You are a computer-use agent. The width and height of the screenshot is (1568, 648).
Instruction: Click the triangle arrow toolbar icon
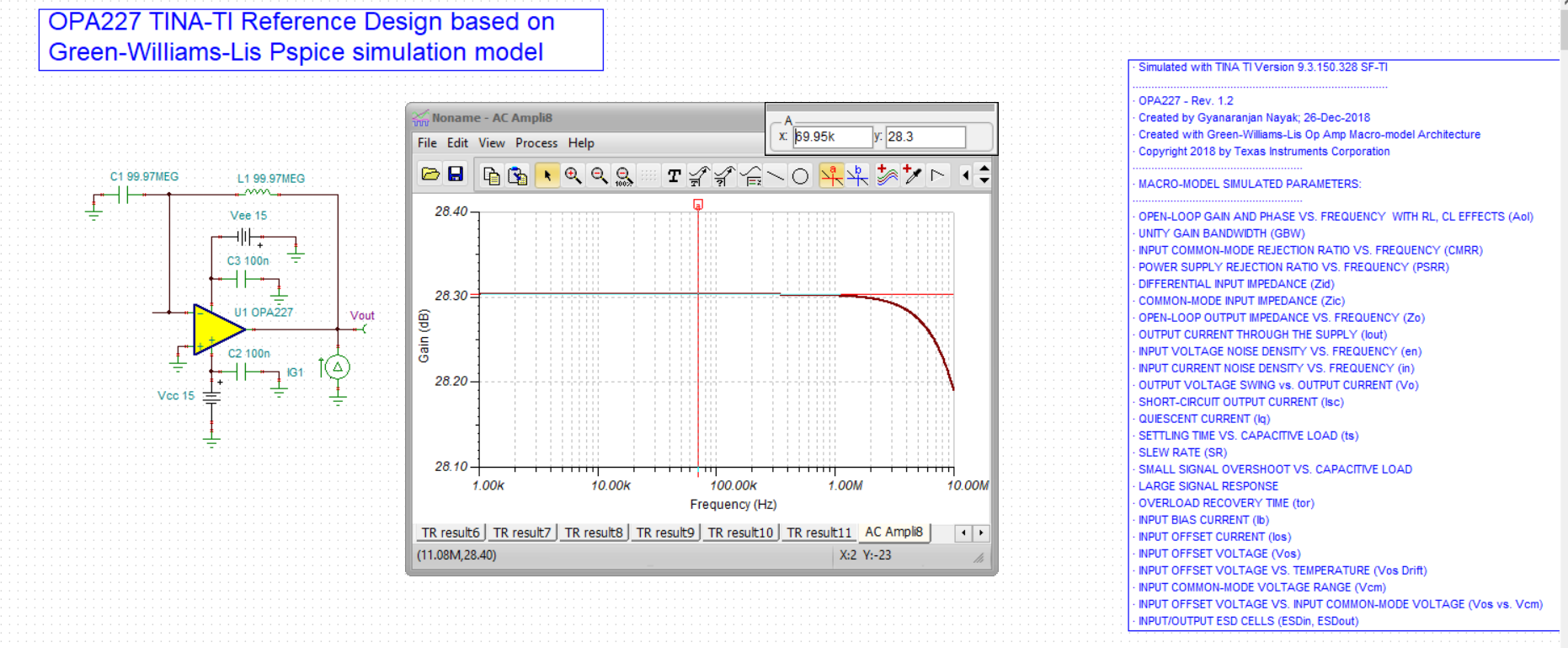pos(938,175)
